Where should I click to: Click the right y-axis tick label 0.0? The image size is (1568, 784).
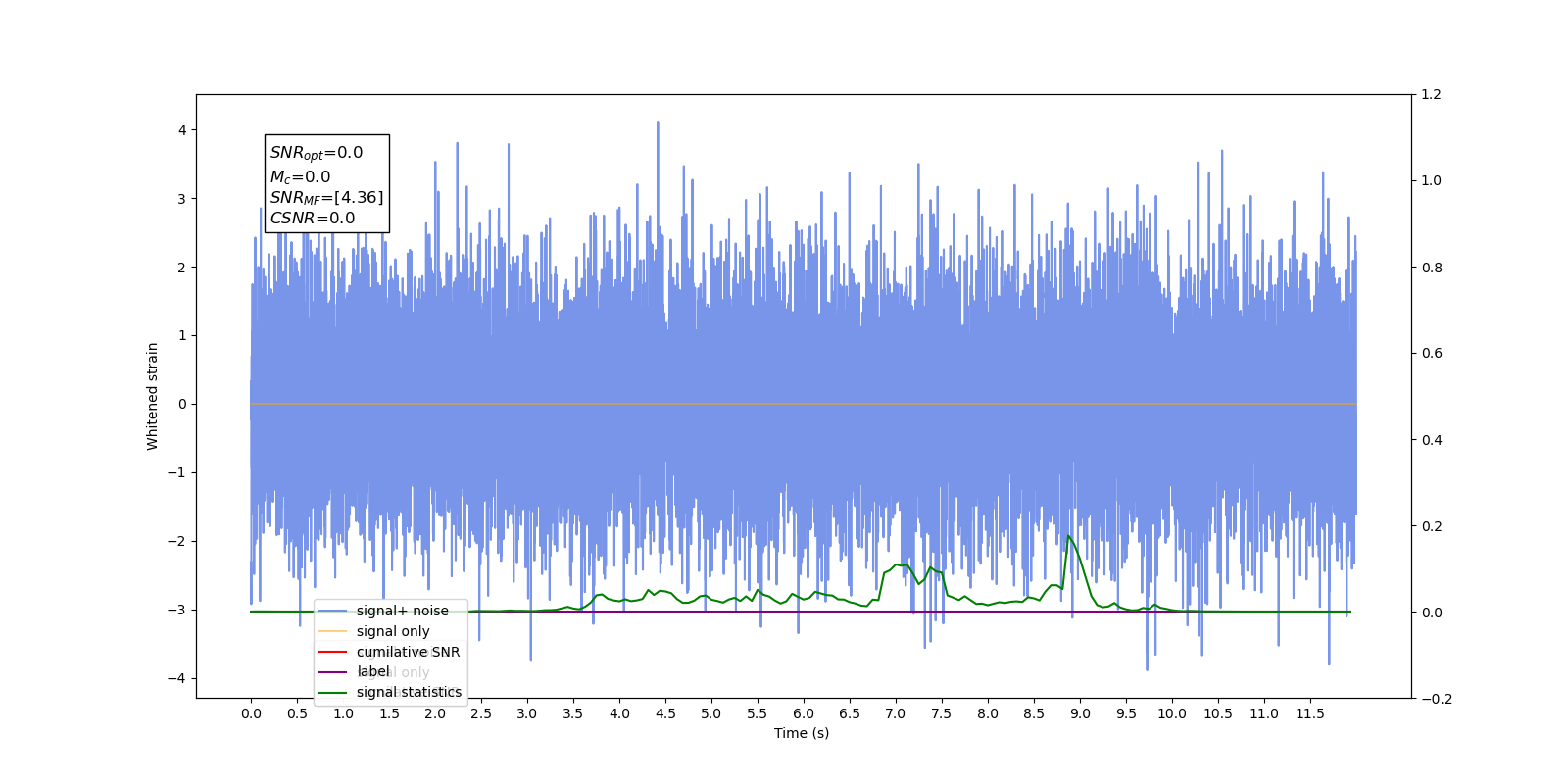tap(1432, 612)
